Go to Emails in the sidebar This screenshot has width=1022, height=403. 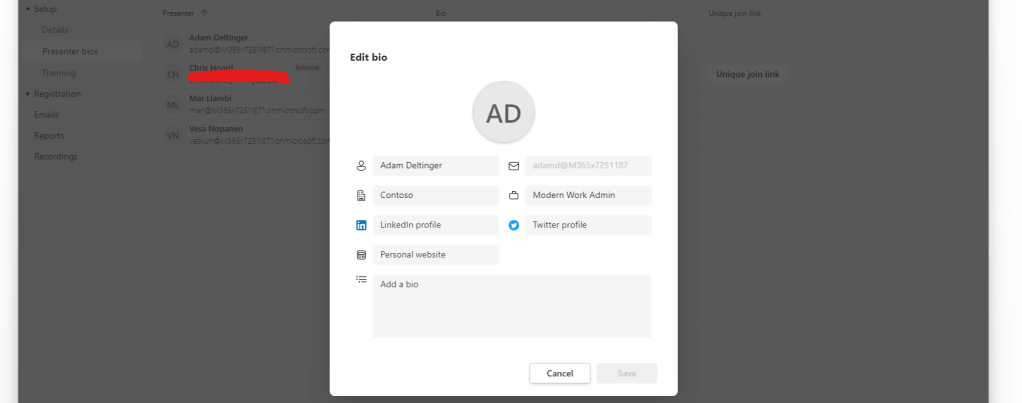47,115
